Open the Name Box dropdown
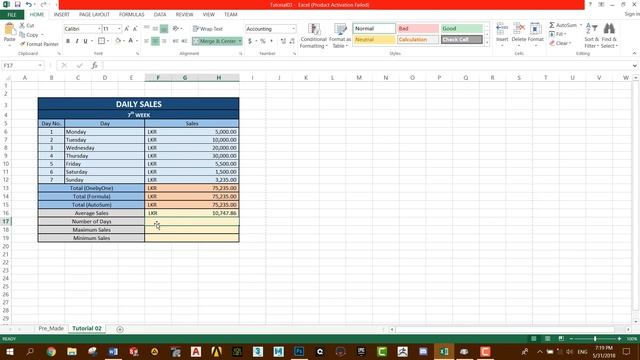Screen dimensions: 640x360 pyautogui.click(x=40, y=65)
